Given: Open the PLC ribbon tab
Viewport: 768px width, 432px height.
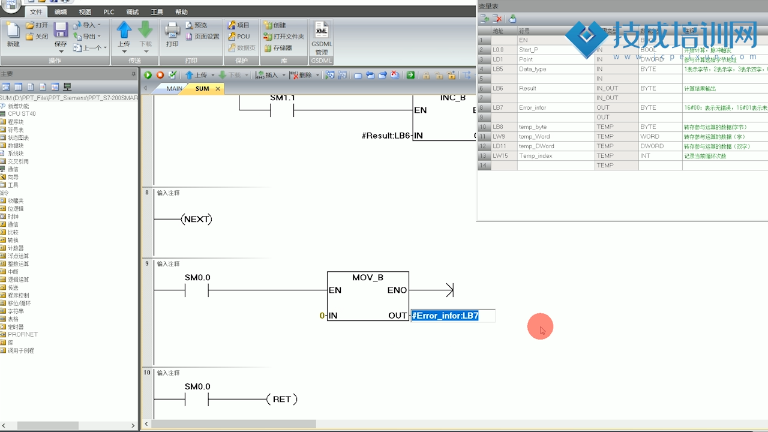Looking at the screenshot, I should (109, 12).
